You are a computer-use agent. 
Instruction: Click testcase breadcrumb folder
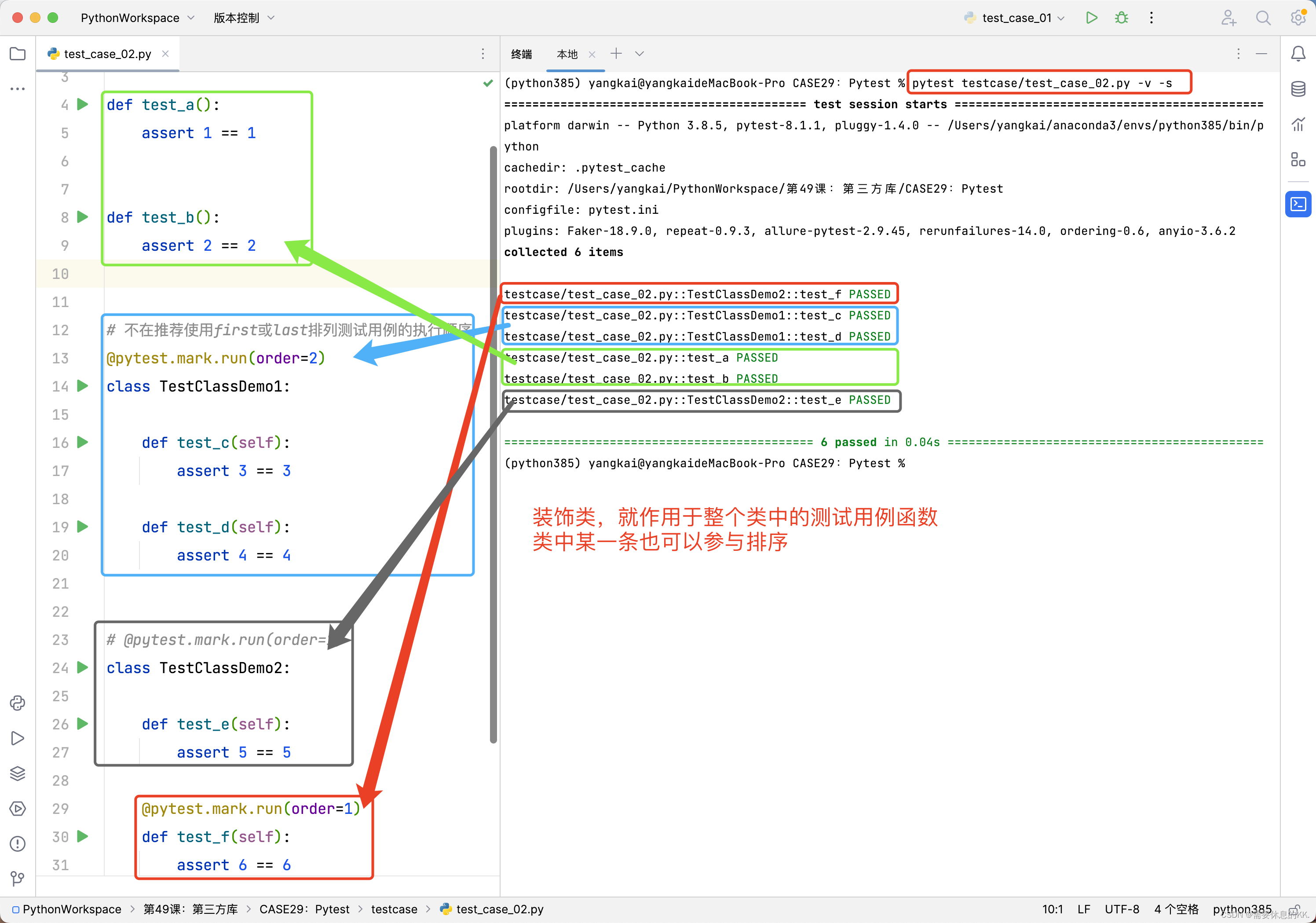[395, 909]
